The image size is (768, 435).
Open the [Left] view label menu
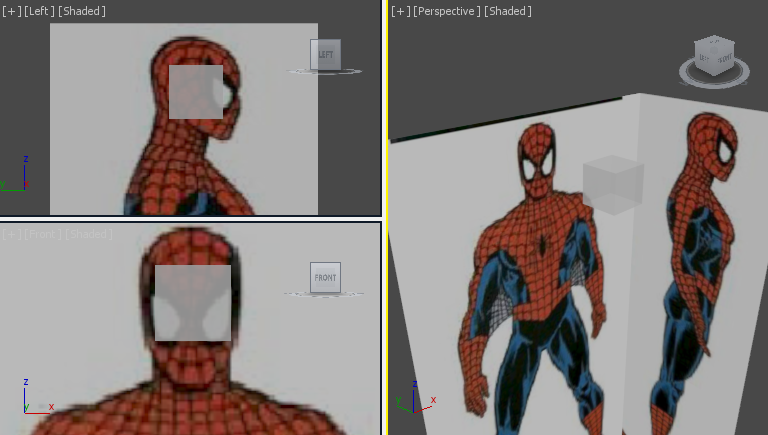point(39,11)
